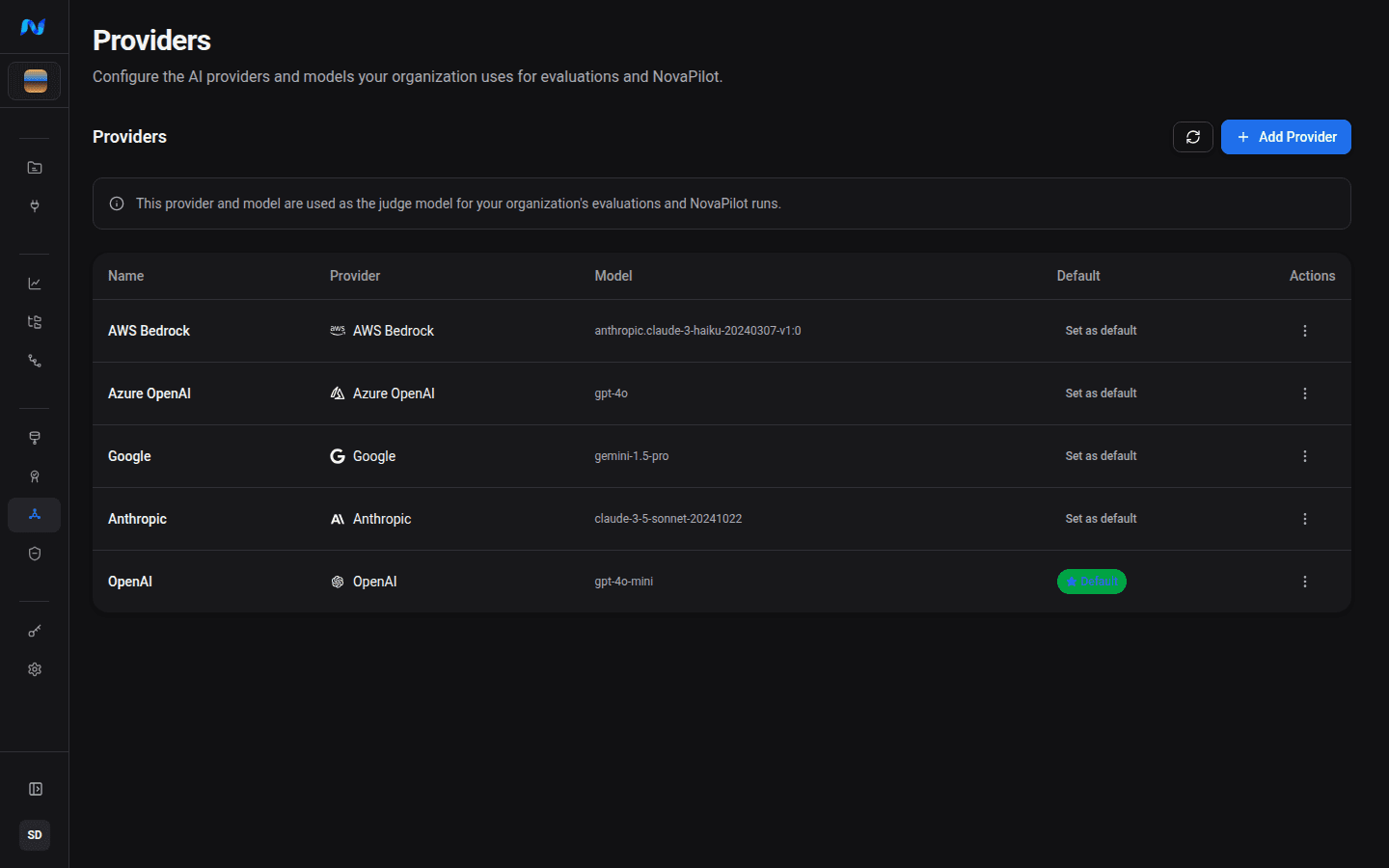This screenshot has height=868, width=1389.
Task: Click the Anthropic name cell
Action: (x=137, y=519)
